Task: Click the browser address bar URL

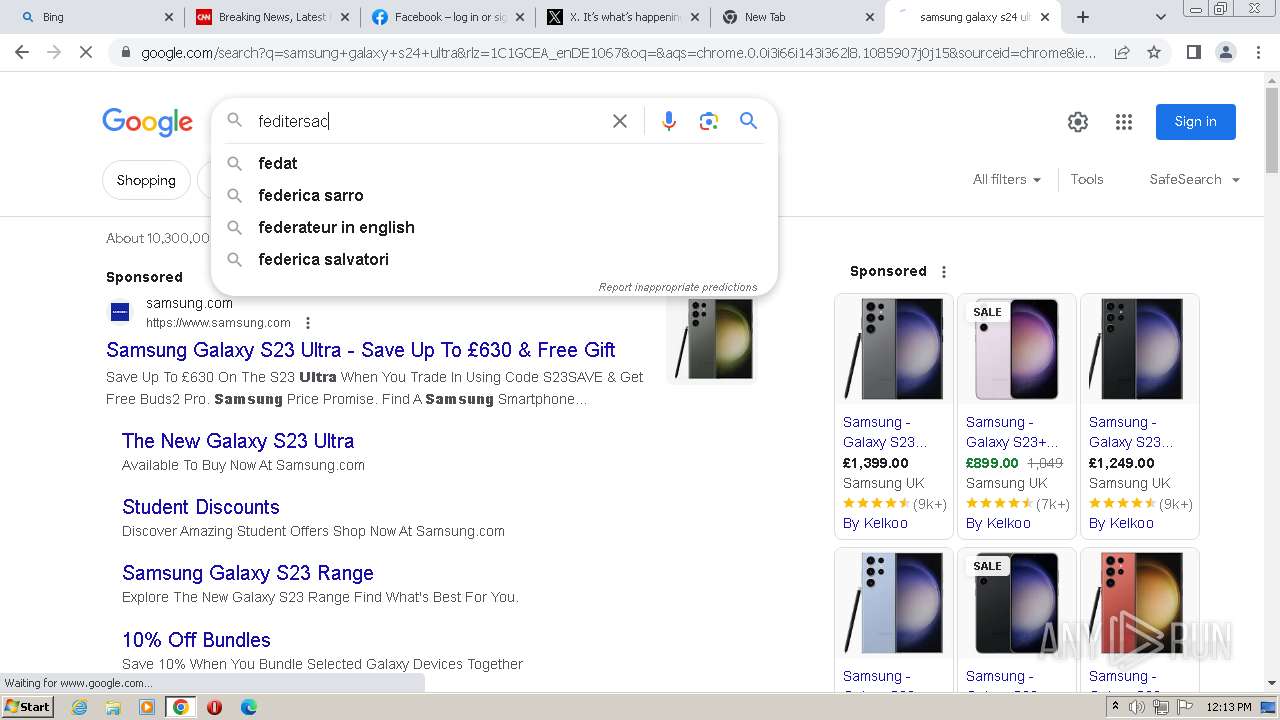Action: coord(620,52)
